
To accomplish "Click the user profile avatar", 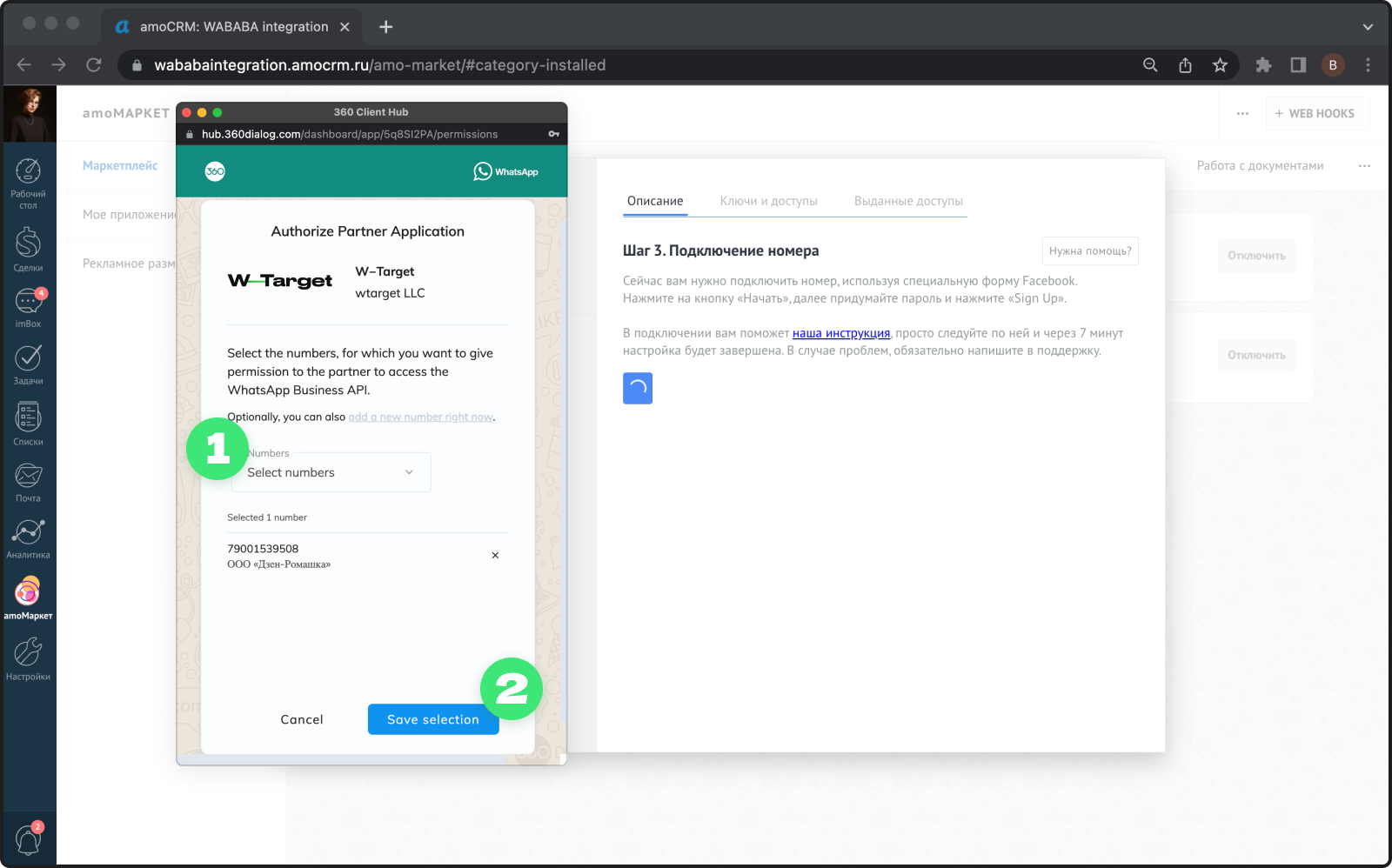I will [x=30, y=113].
